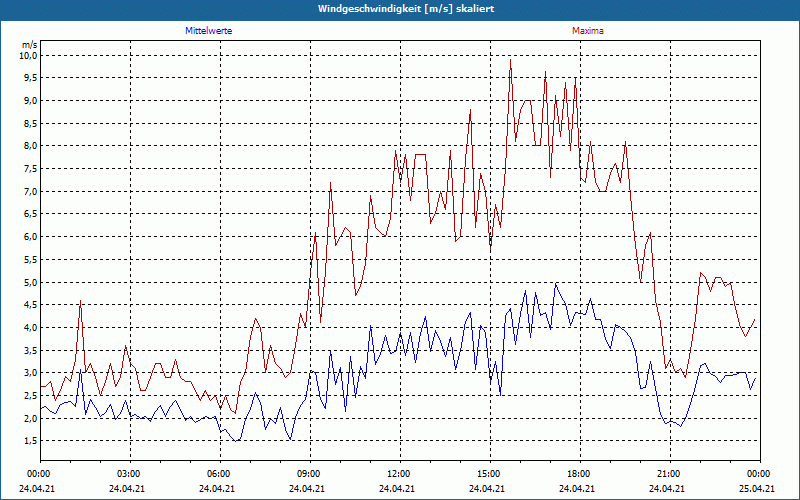Click the 09:00 time label
Screen dimensions: 800x500
[310, 474]
